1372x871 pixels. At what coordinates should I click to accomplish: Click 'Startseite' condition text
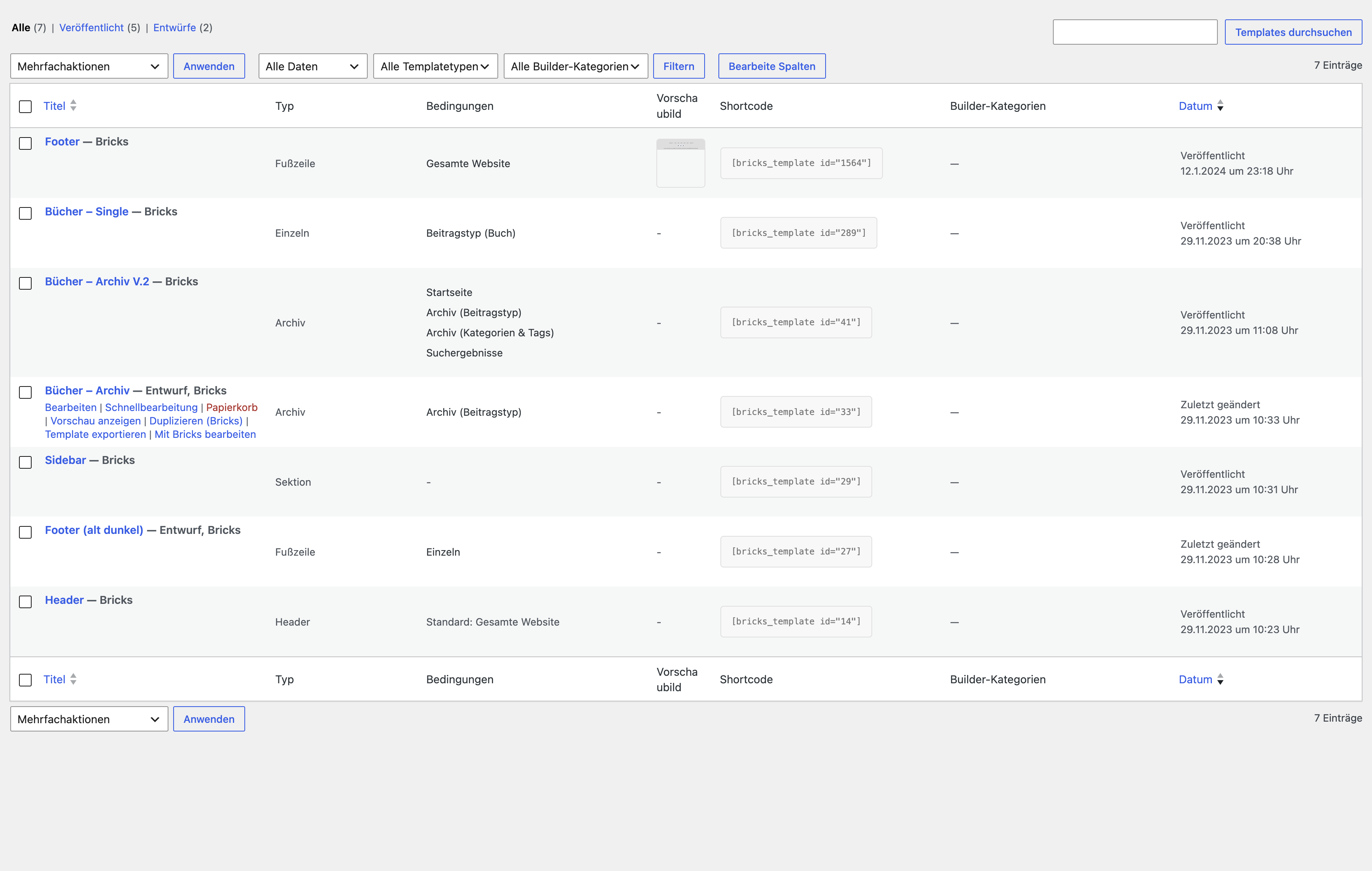pos(449,292)
